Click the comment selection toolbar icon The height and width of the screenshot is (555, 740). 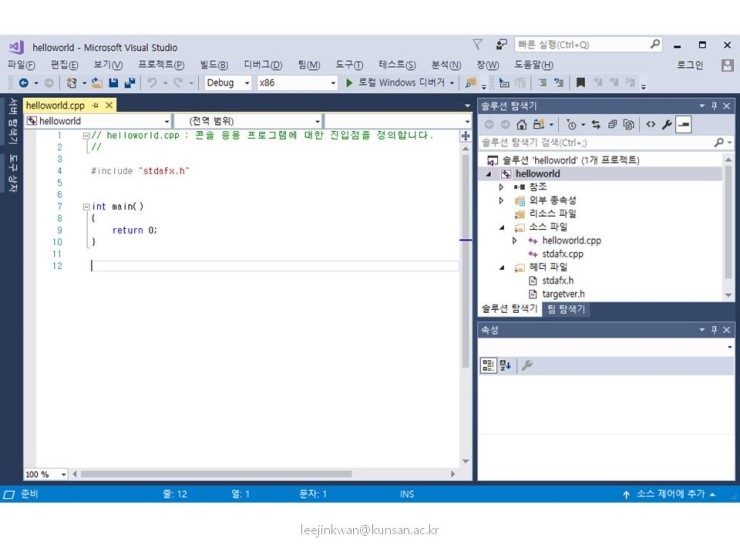click(x=543, y=83)
